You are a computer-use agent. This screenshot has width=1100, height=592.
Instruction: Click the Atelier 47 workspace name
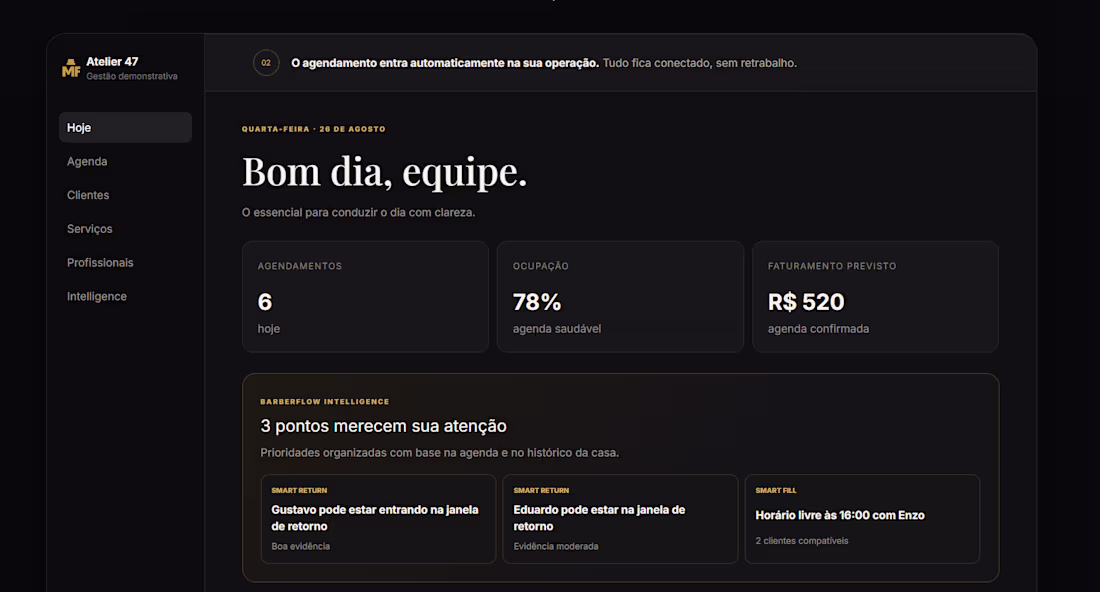click(112, 62)
